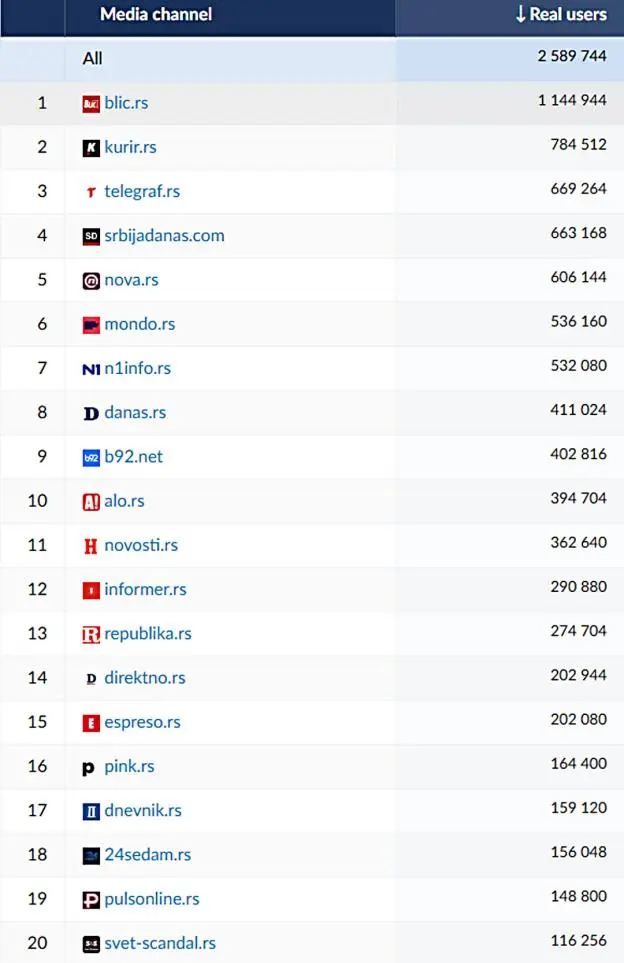624x963 pixels.
Task: Open the danas.rs link
Action: [x=135, y=412]
